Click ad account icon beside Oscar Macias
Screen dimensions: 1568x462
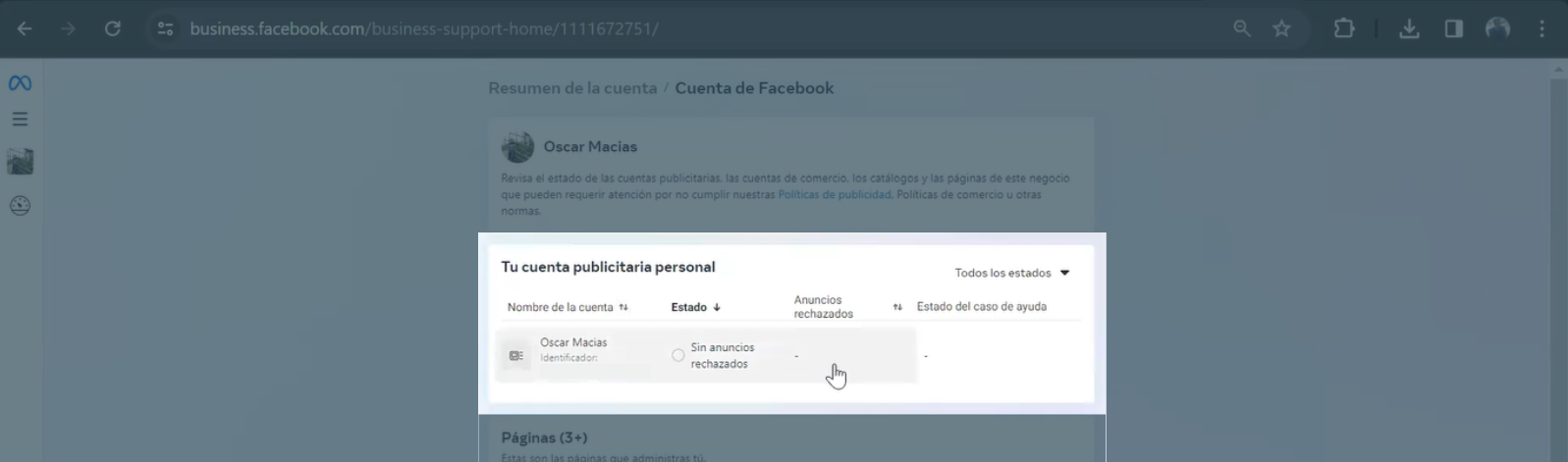(516, 356)
